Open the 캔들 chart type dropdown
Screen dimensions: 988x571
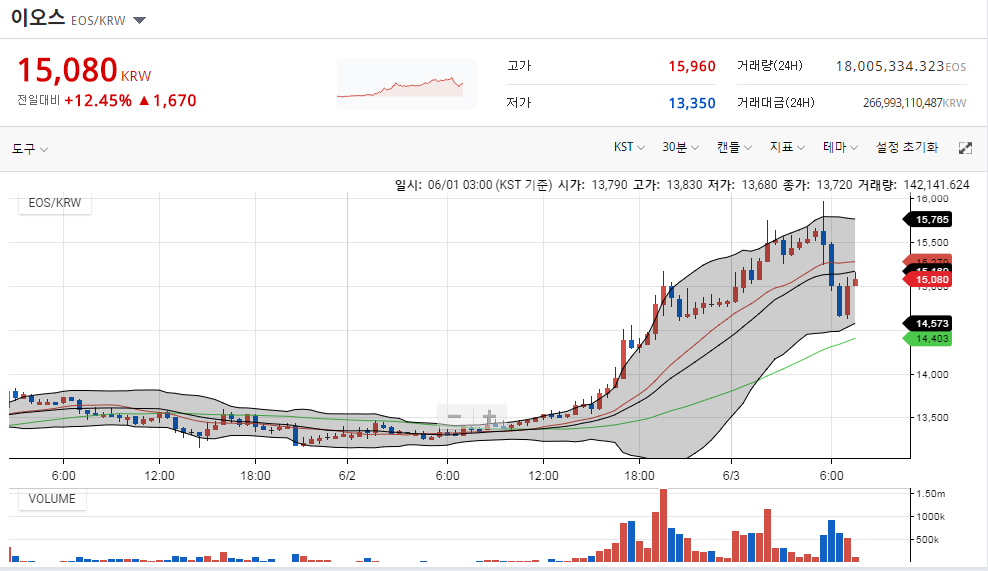[734, 147]
